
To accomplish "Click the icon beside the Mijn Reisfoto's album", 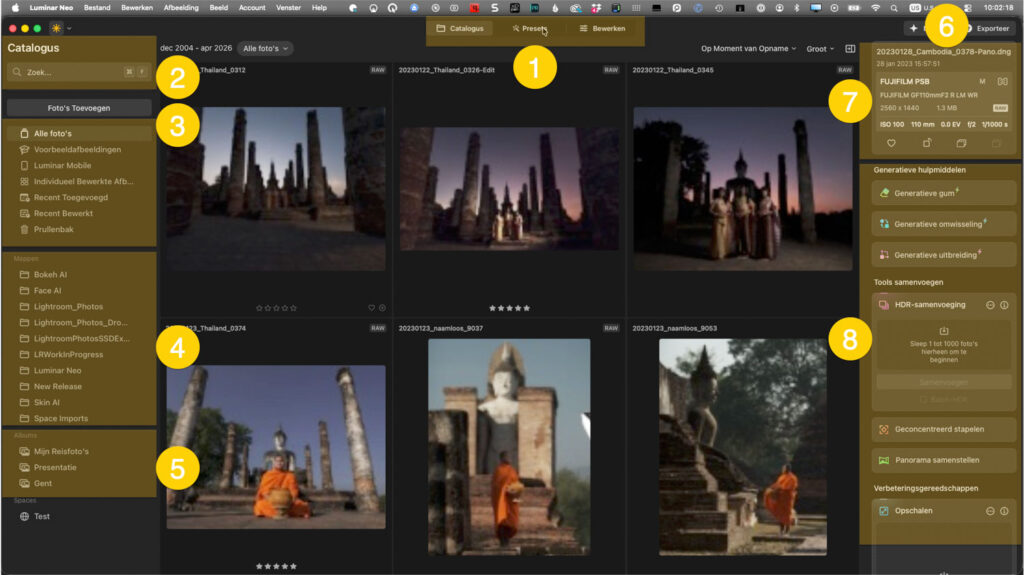I will point(24,452).
